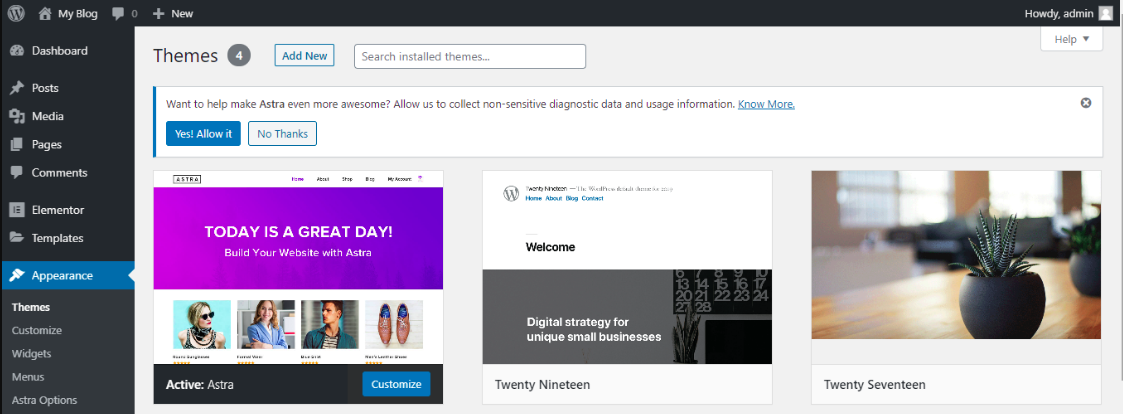Viewport: 1123px width, 414px height.
Task: Click the admin user avatar
Action: [1106, 13]
